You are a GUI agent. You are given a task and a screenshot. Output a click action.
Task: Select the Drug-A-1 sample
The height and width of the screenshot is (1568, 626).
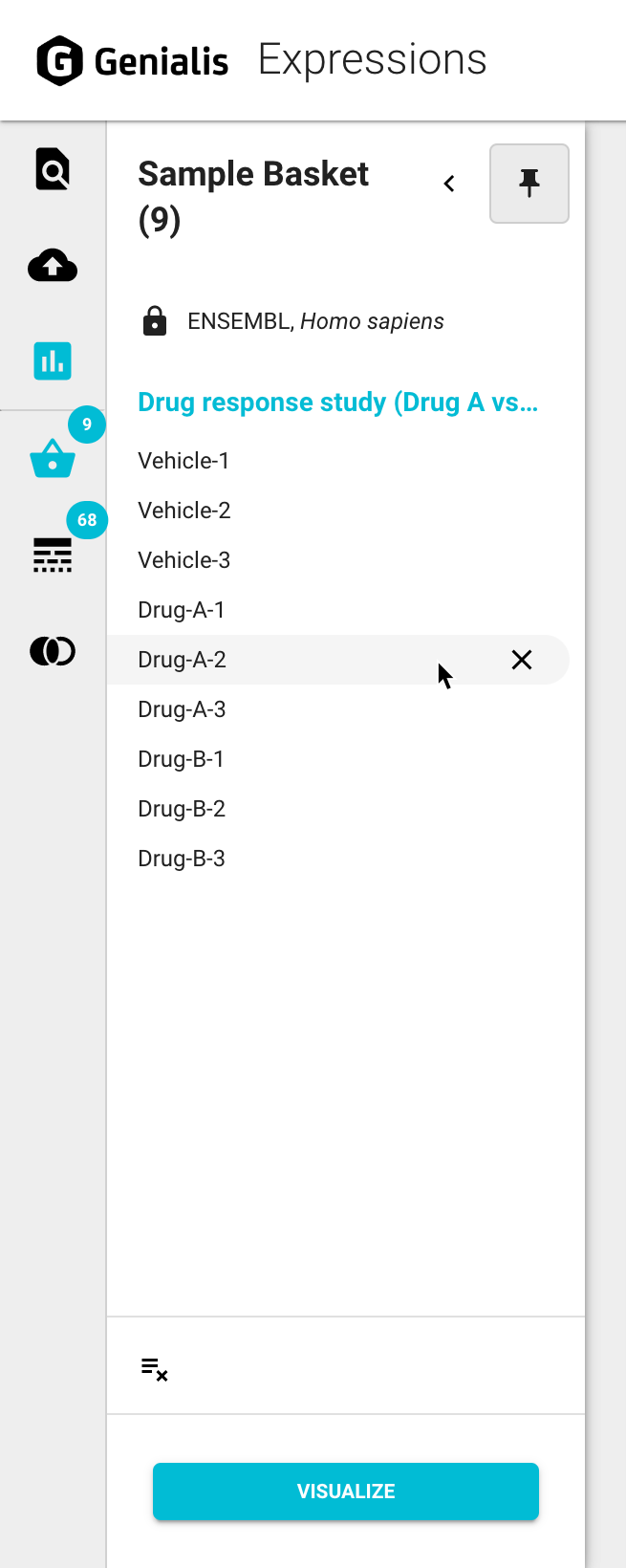[182, 609]
